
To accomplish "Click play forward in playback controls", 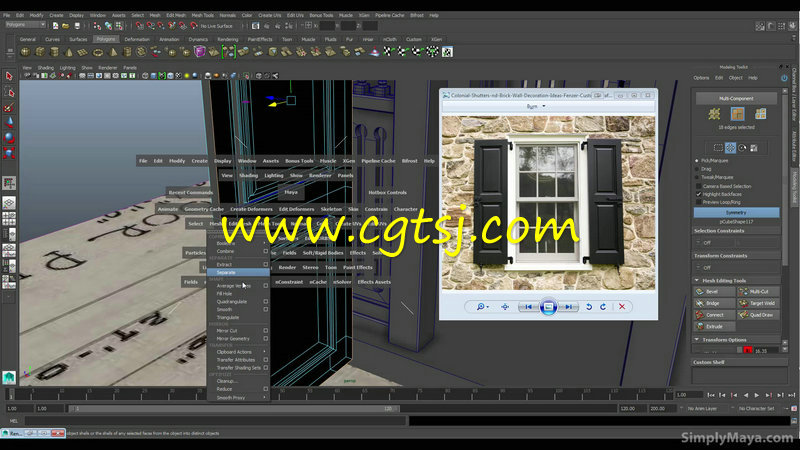I will click(757, 395).
